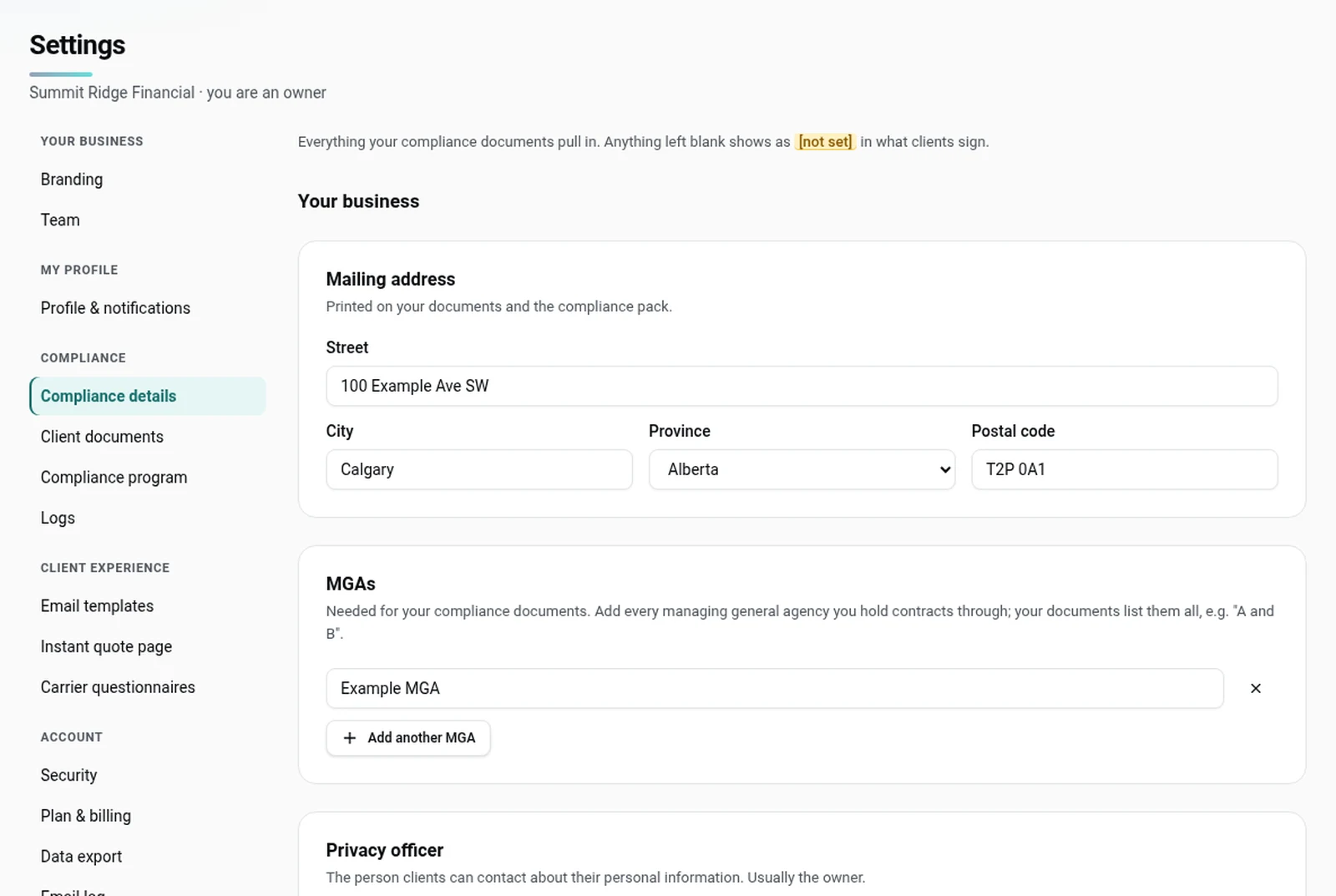Click the Your business heading
This screenshot has height=896, width=1336.
[359, 201]
